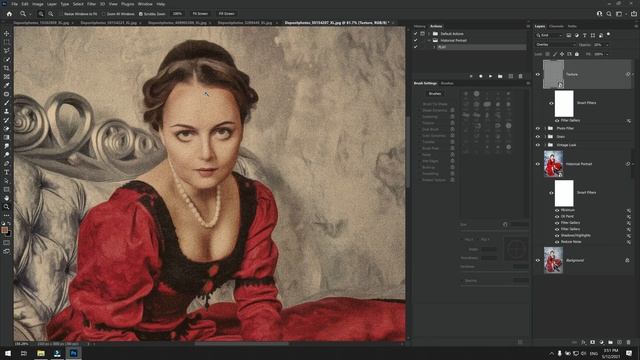Switch to the Brushes tab
Image resolution: width=640 pixels, height=360 pixels.
447,83
